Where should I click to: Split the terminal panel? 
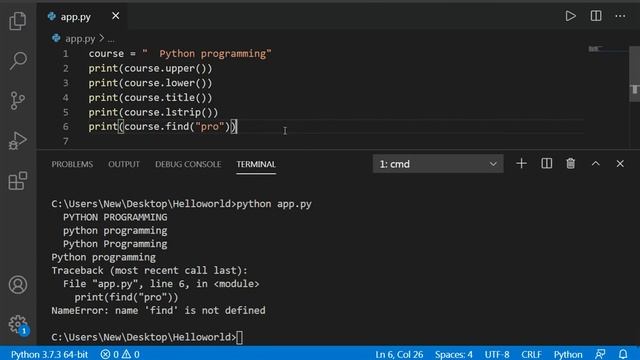[546, 164]
